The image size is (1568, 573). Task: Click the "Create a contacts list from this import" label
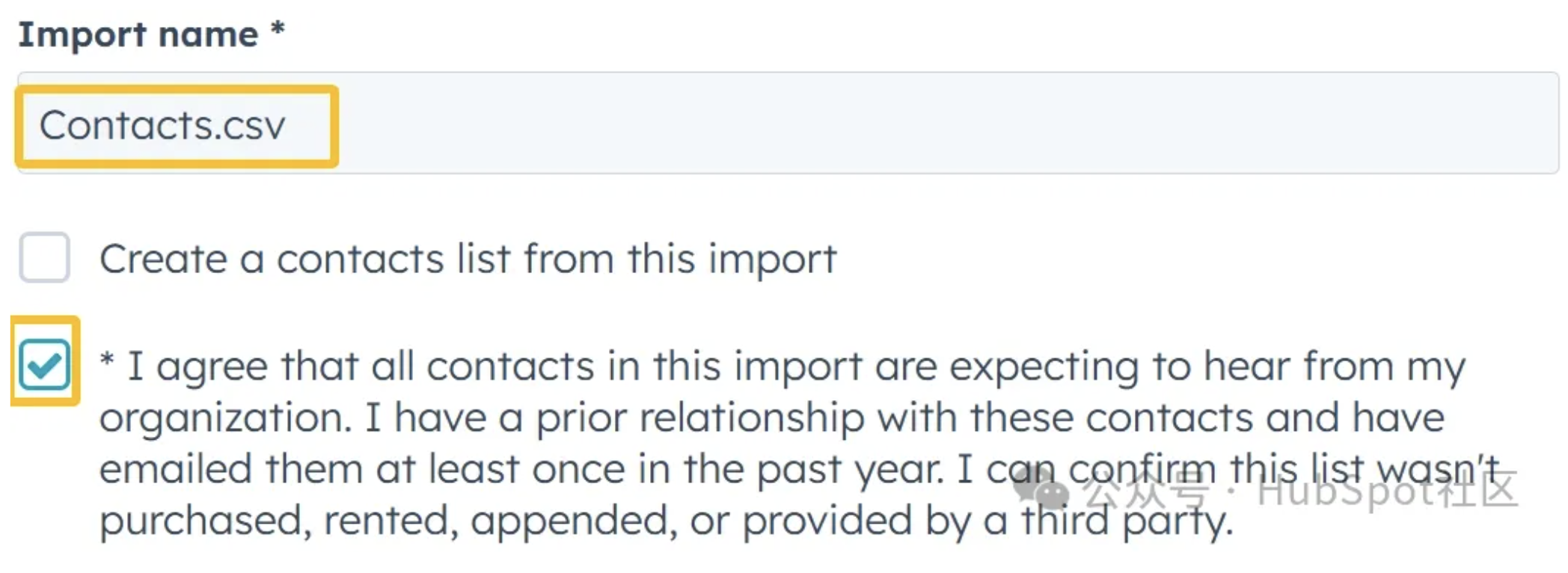(468, 260)
